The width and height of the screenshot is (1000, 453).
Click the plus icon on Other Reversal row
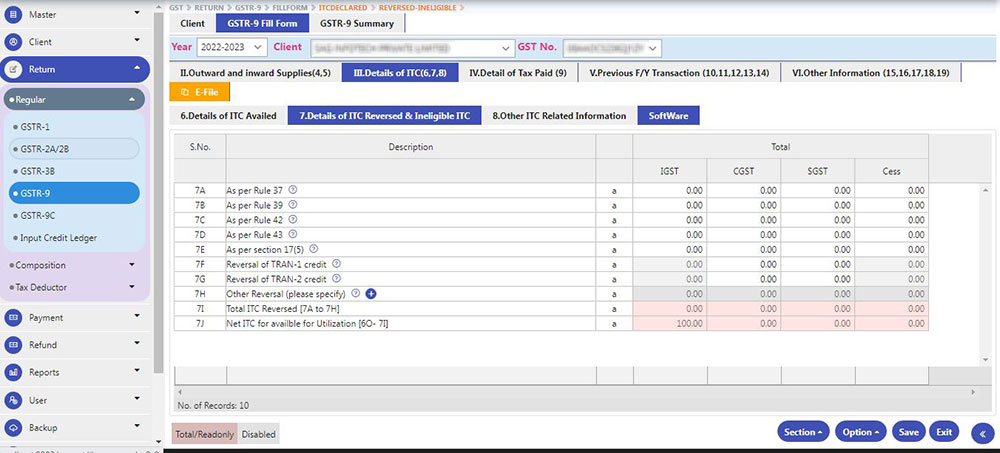(371, 294)
